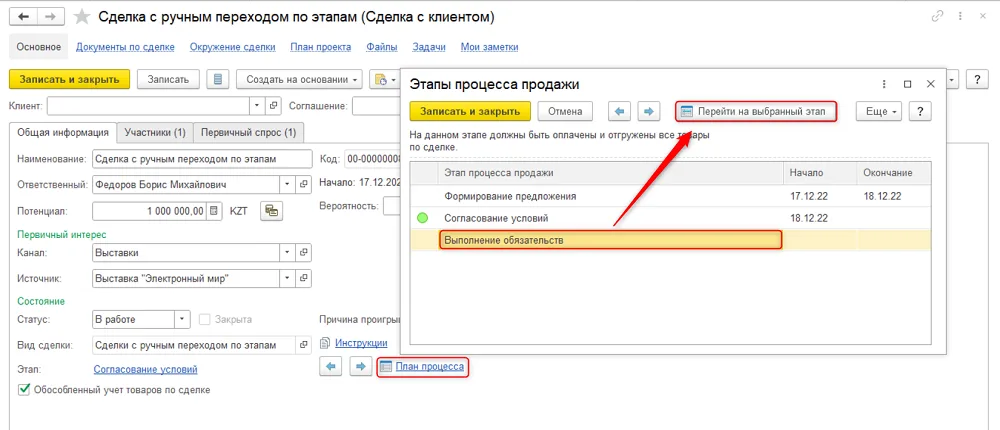
Task: Click the Окончание column header
Action: (893, 173)
